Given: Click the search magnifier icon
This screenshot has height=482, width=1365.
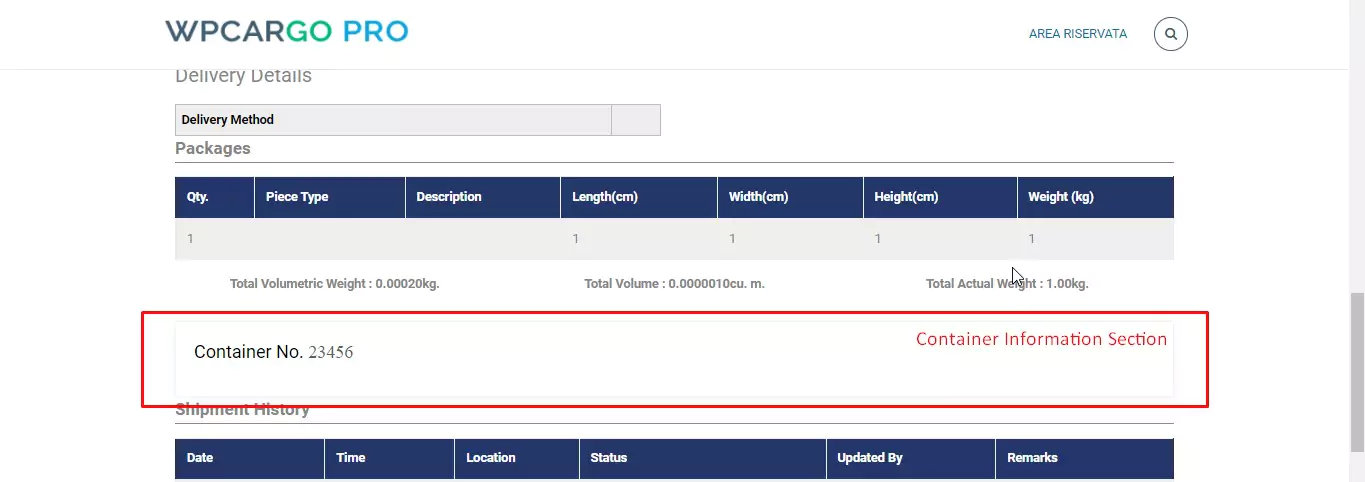Looking at the screenshot, I should 1170,34.
